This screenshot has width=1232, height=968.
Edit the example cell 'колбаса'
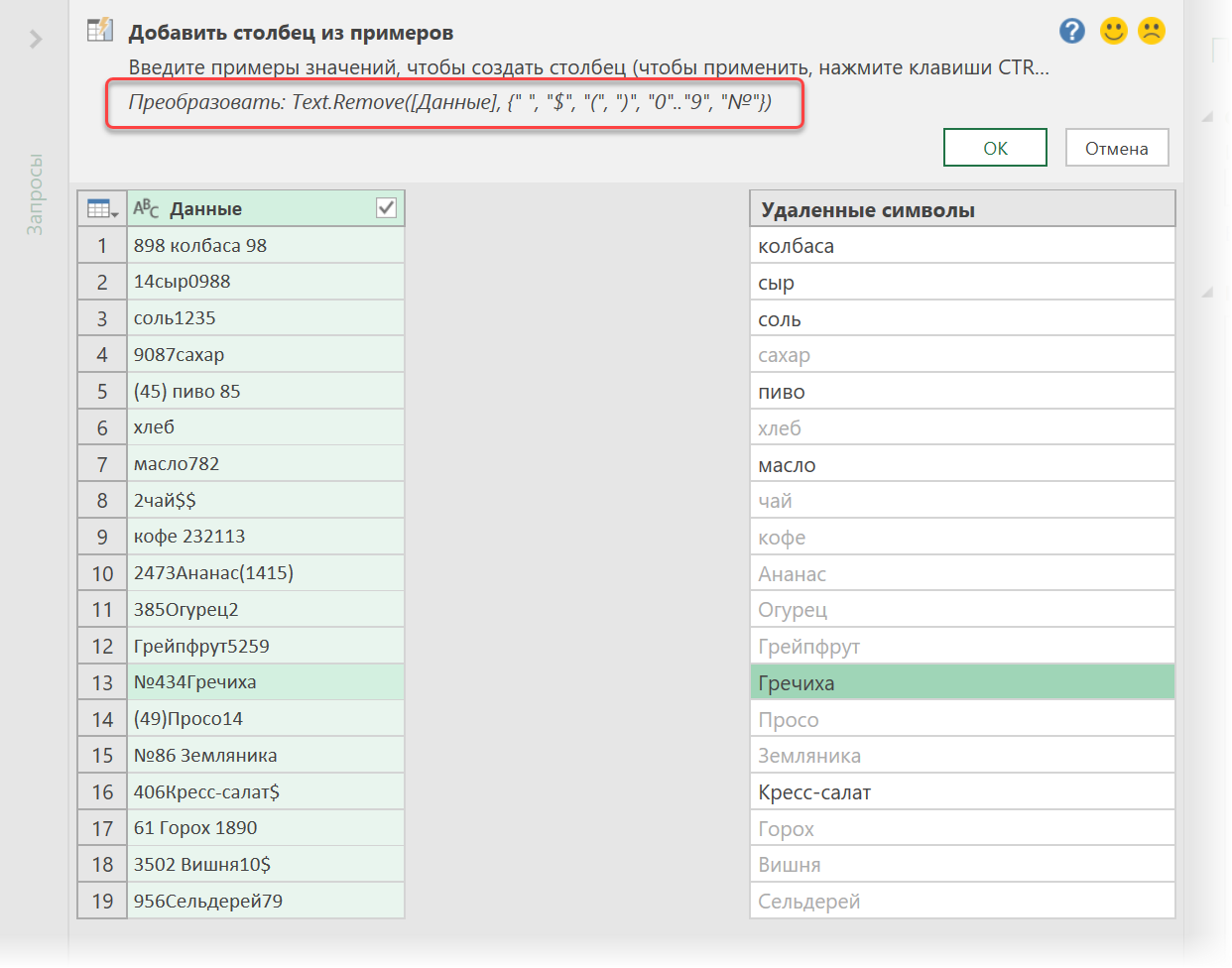point(962,246)
